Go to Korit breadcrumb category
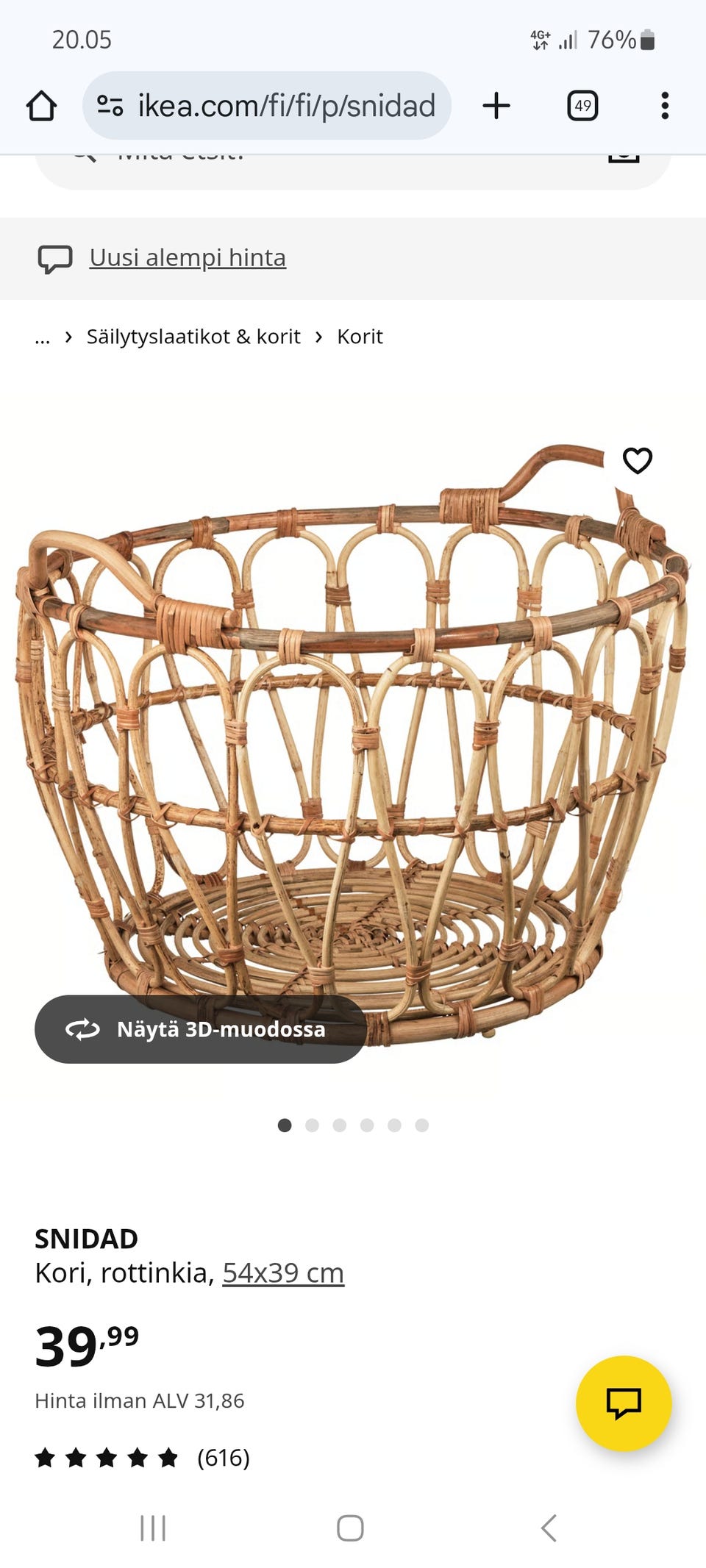Image resolution: width=706 pixels, height=1568 pixels. coord(360,337)
